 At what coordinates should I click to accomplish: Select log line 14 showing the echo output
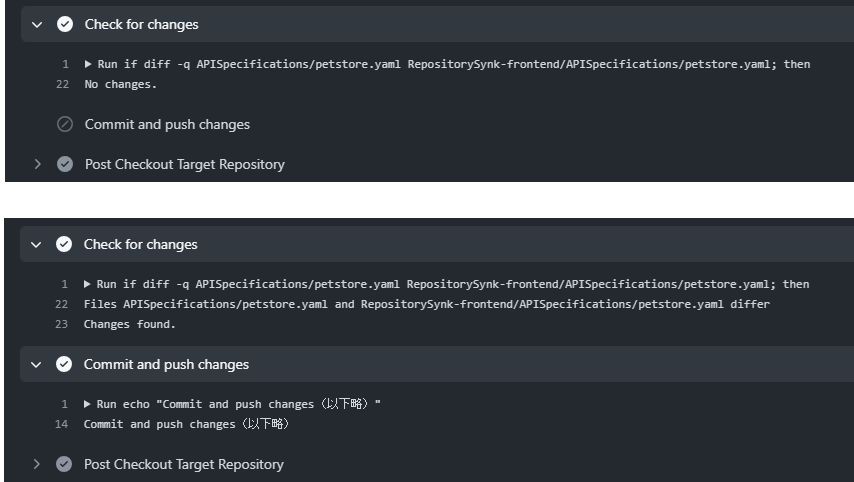[186, 424]
